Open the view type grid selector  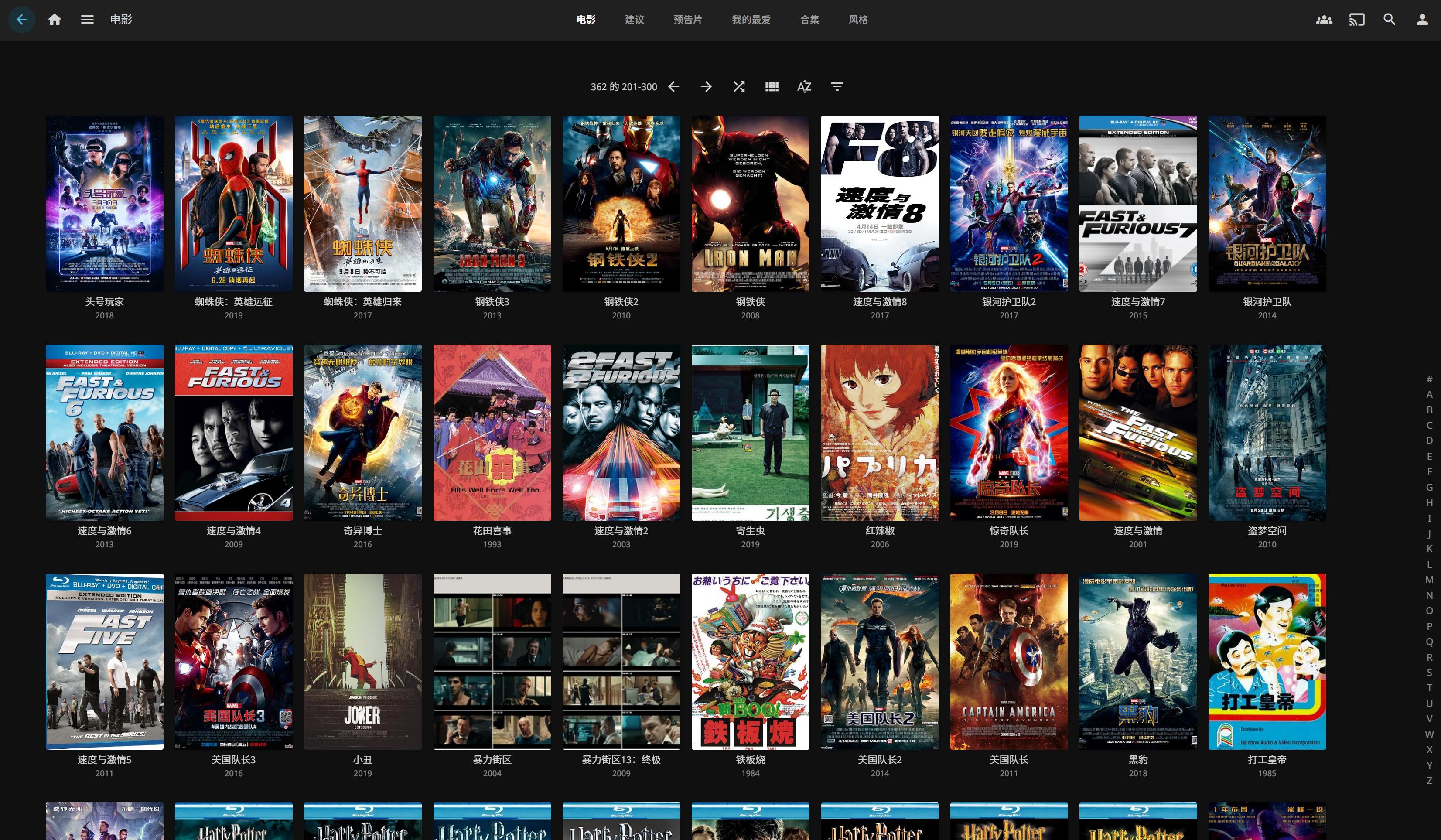[772, 86]
